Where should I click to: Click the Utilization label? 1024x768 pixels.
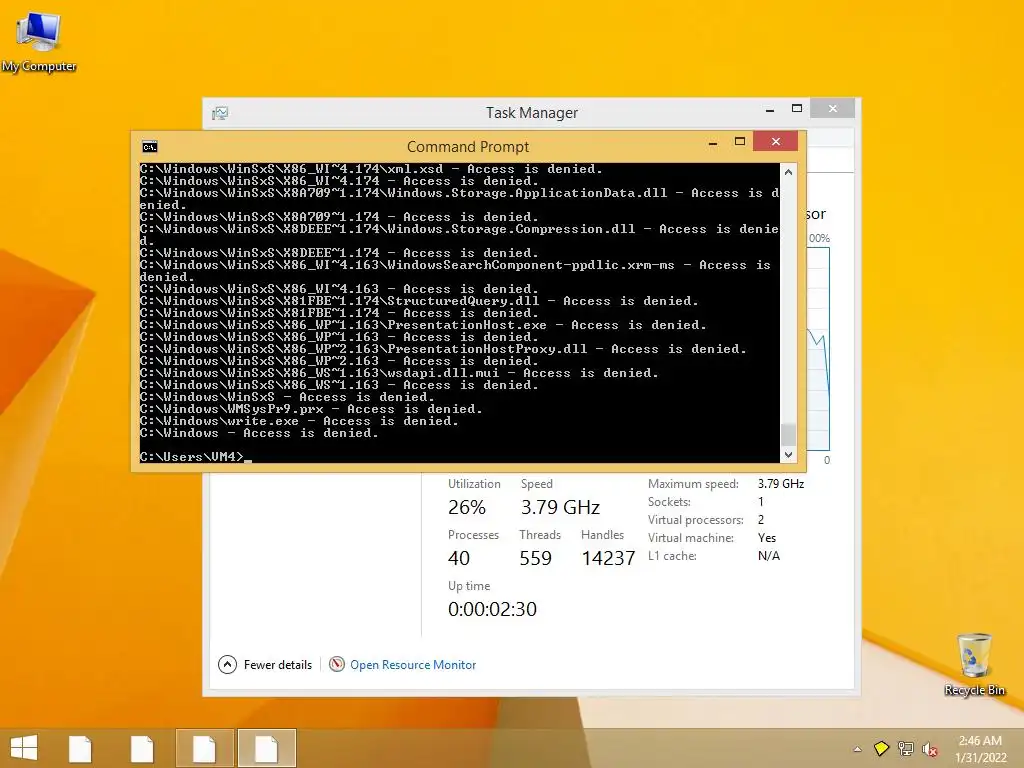pyautogui.click(x=474, y=484)
